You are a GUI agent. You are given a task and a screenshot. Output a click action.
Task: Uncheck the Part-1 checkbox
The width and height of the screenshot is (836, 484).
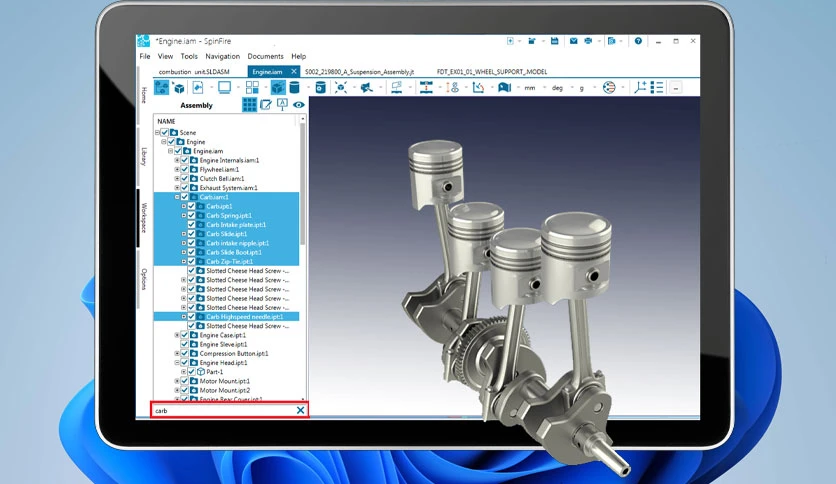pyautogui.click(x=191, y=372)
